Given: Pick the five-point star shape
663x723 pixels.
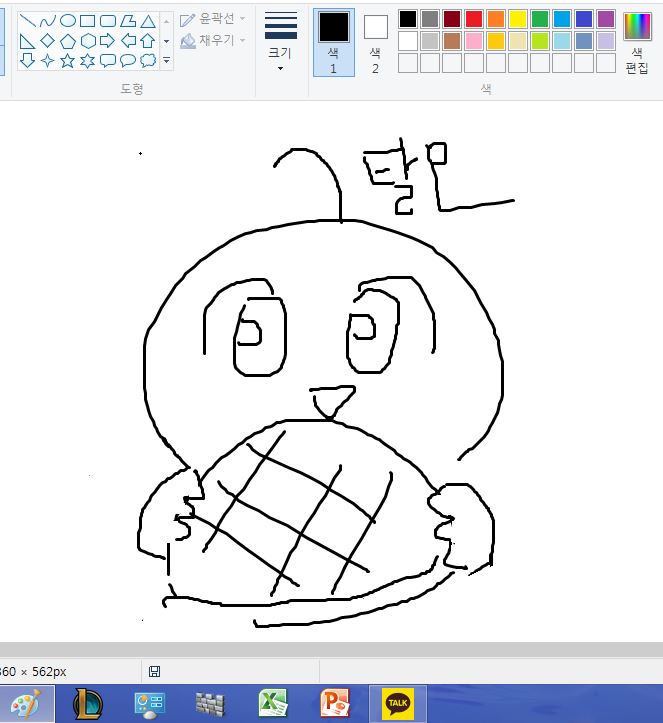Looking at the screenshot, I should click(68, 61).
